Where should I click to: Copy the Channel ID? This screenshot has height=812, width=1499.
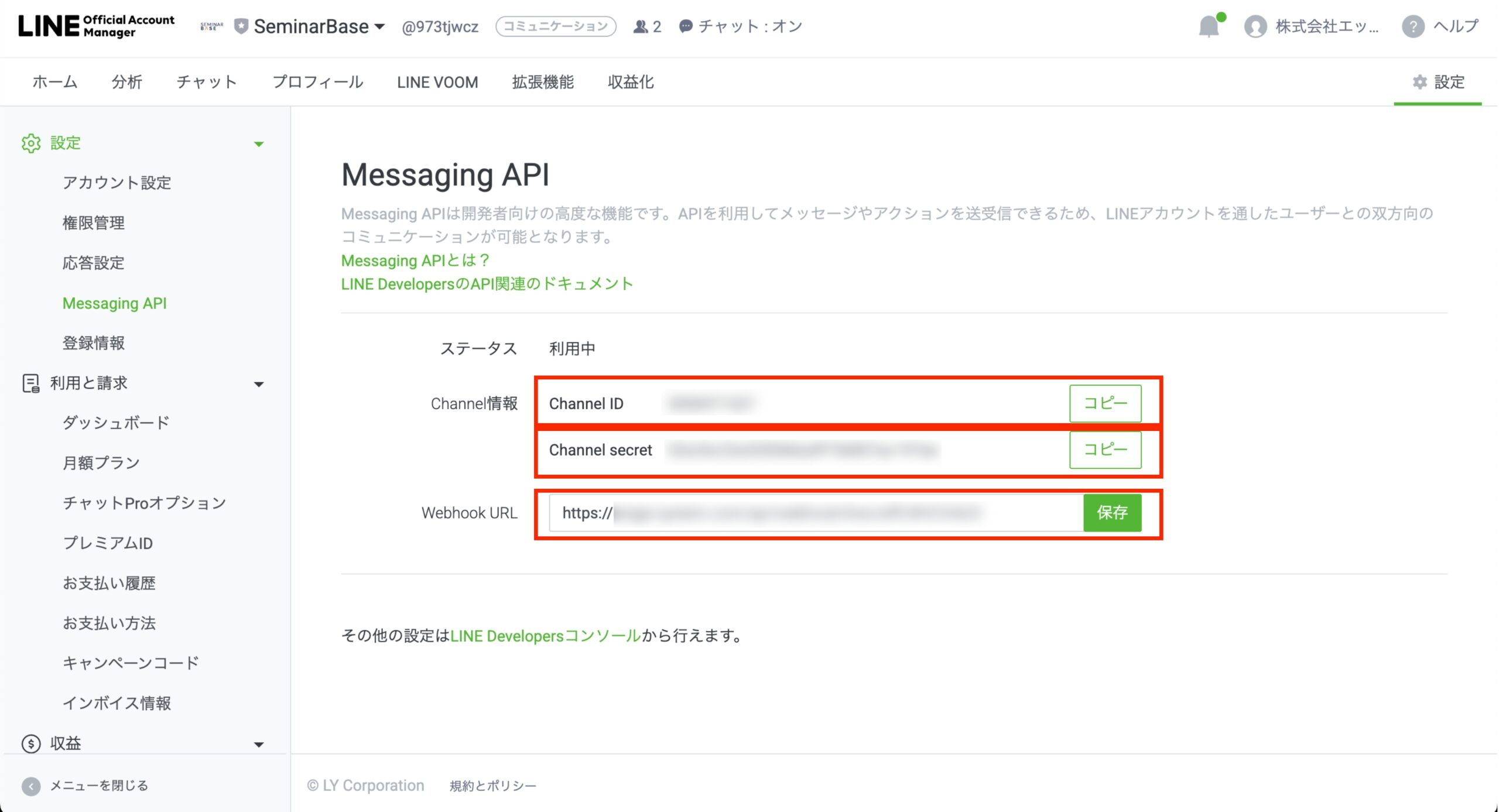coord(1104,403)
